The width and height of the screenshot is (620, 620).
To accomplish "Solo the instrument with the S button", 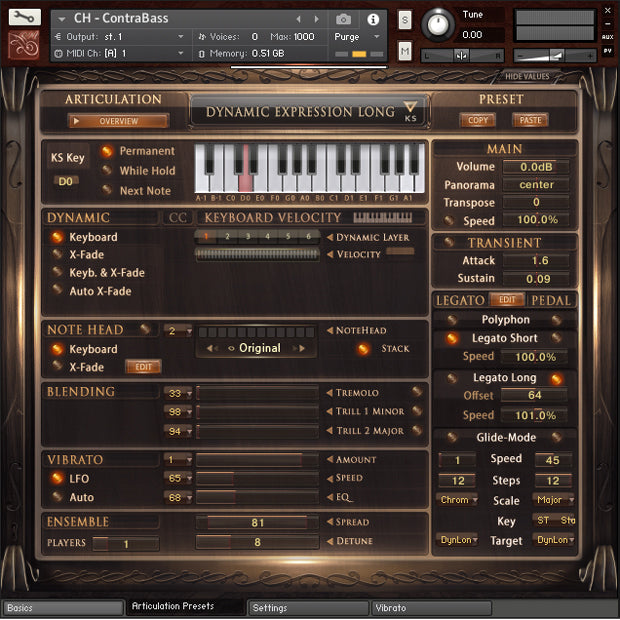I will 405,20.
